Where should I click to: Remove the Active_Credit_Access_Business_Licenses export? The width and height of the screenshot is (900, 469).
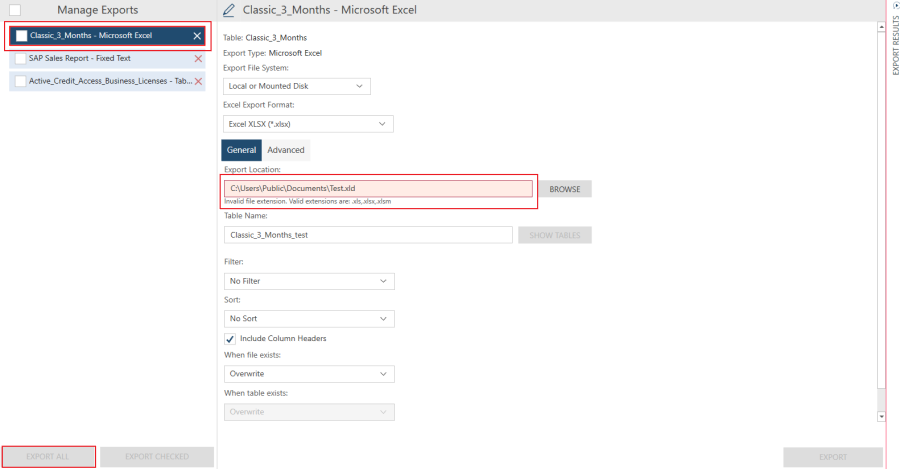tap(197, 81)
